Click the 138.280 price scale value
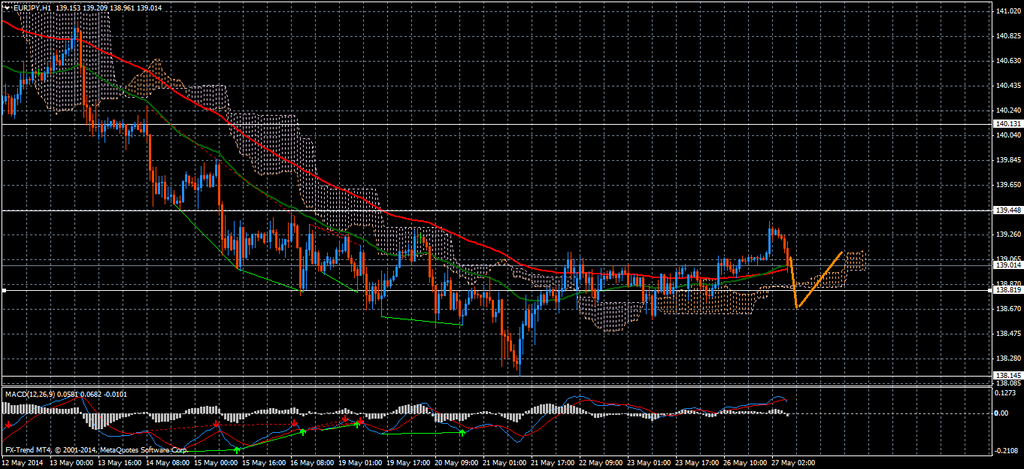Screen dimensions: 1024x469 tap(1008, 358)
